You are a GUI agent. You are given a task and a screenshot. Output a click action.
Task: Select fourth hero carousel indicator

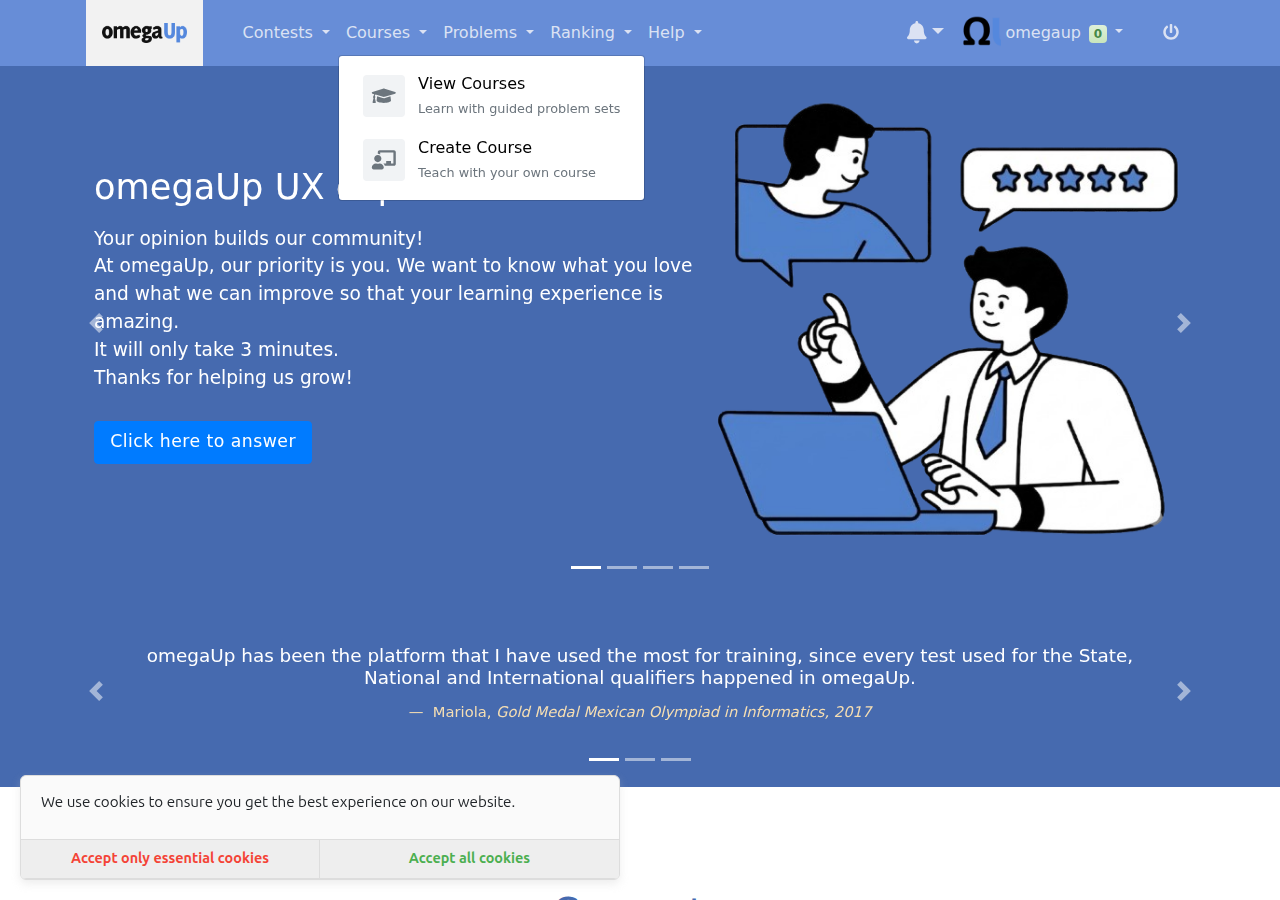point(694,567)
